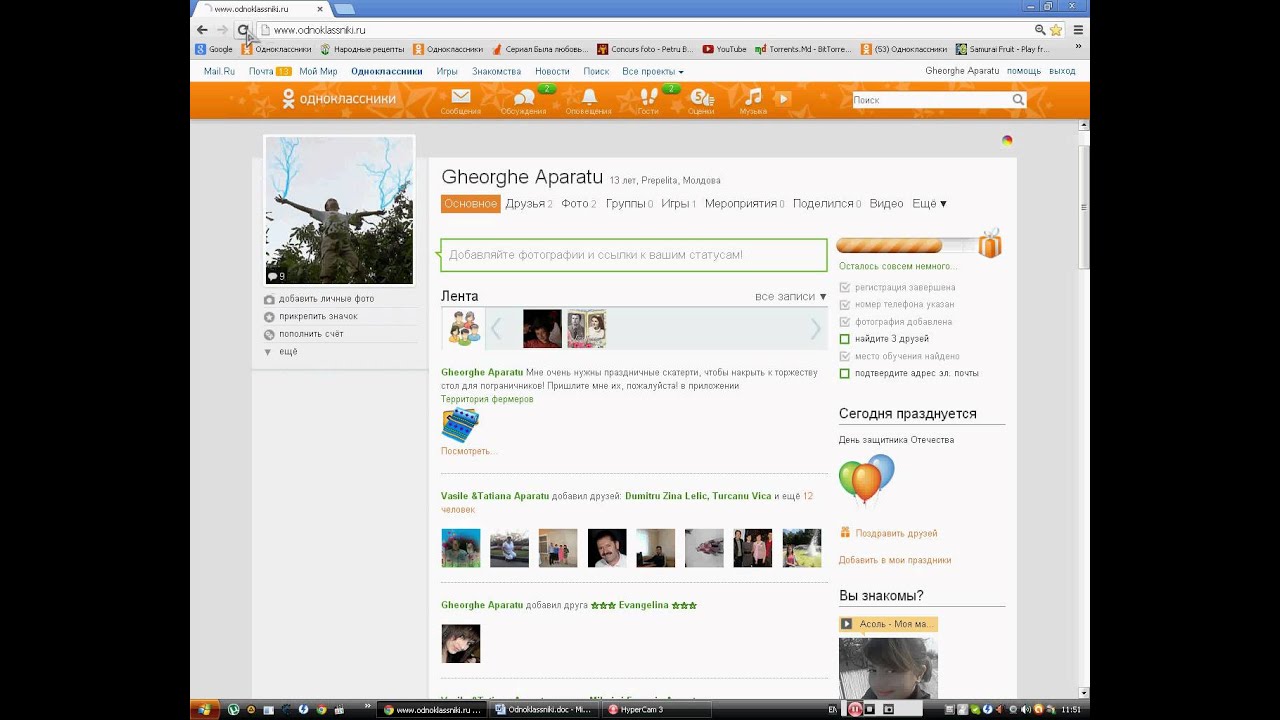
Task: Open Группы profile tab
Action: [629, 204]
